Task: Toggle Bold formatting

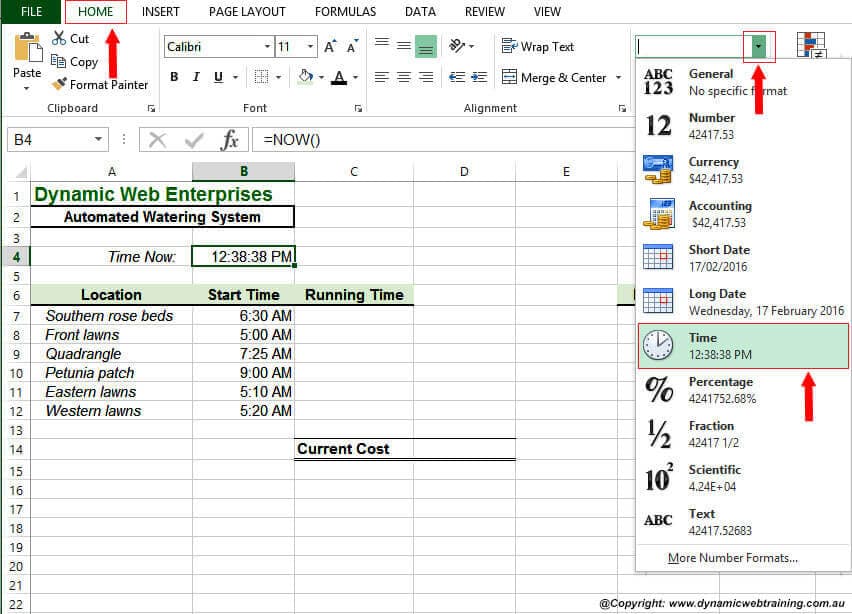Action: (174, 76)
